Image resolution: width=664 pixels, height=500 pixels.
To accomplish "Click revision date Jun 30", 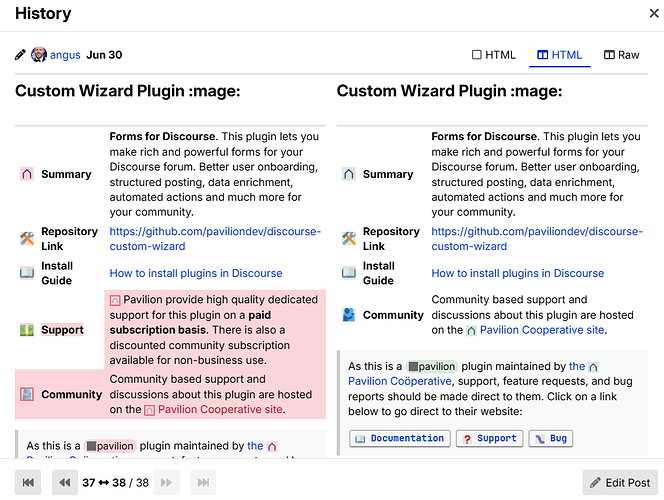I will click(x=104, y=55).
